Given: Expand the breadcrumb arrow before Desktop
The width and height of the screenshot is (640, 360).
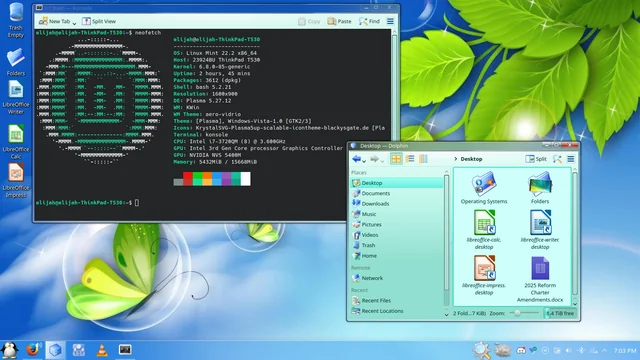Looking at the screenshot, I should [x=456, y=159].
